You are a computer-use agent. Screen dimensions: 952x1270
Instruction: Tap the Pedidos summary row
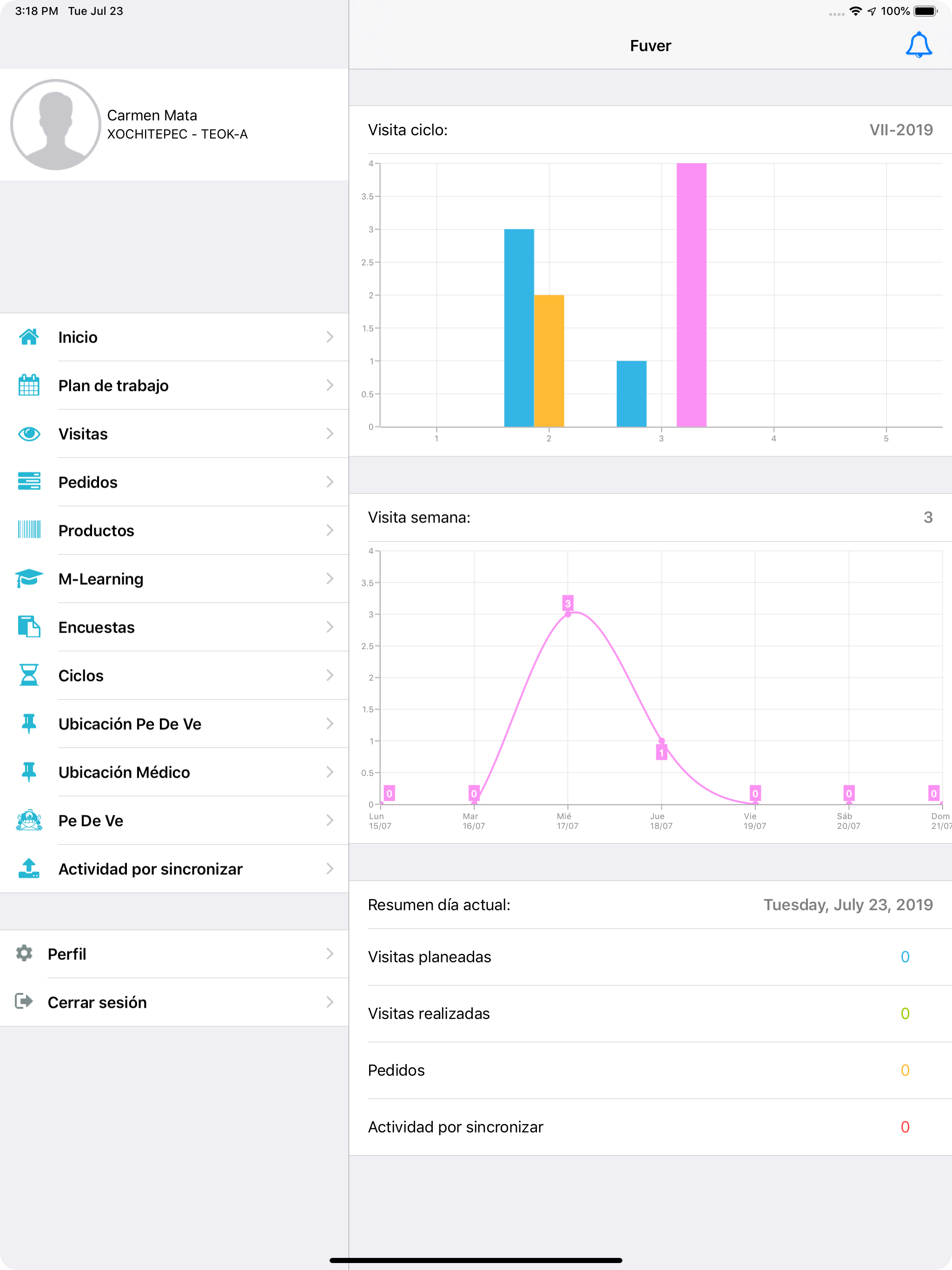651,1071
